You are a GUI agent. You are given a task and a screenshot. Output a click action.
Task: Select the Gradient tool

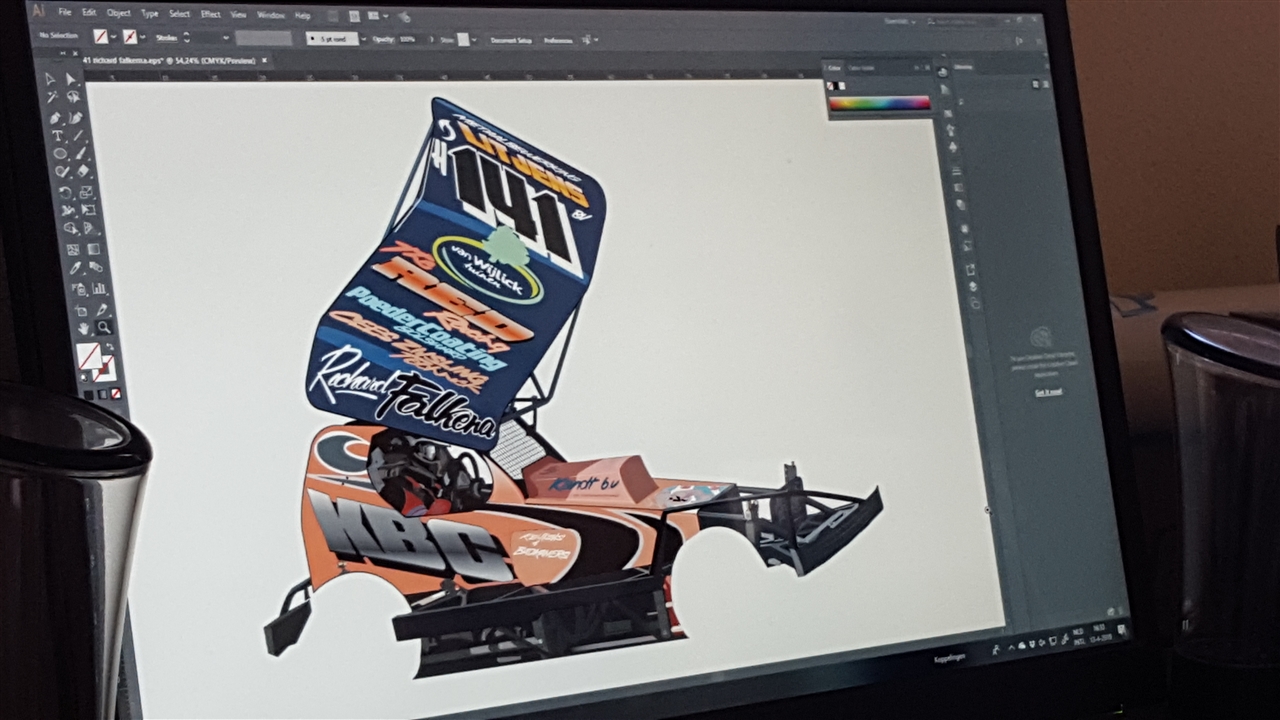[93, 250]
